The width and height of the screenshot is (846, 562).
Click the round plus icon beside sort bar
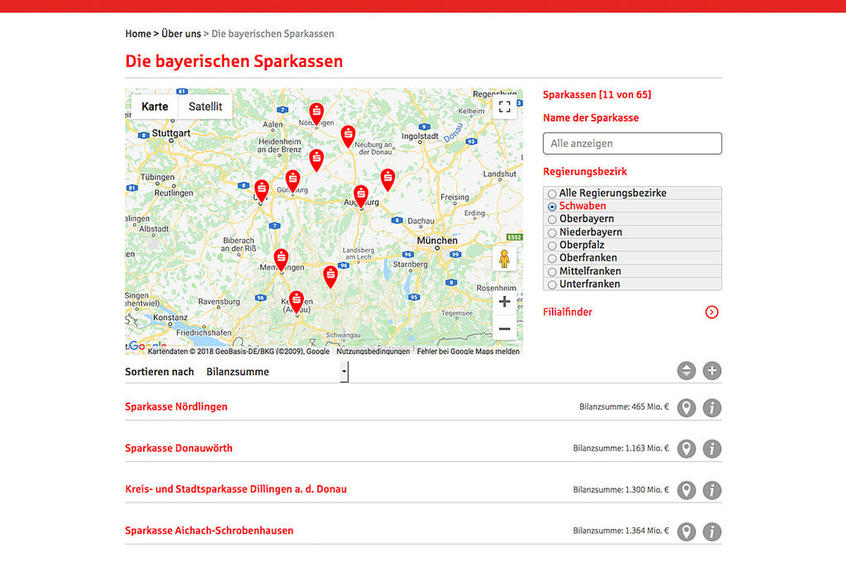pos(712,371)
